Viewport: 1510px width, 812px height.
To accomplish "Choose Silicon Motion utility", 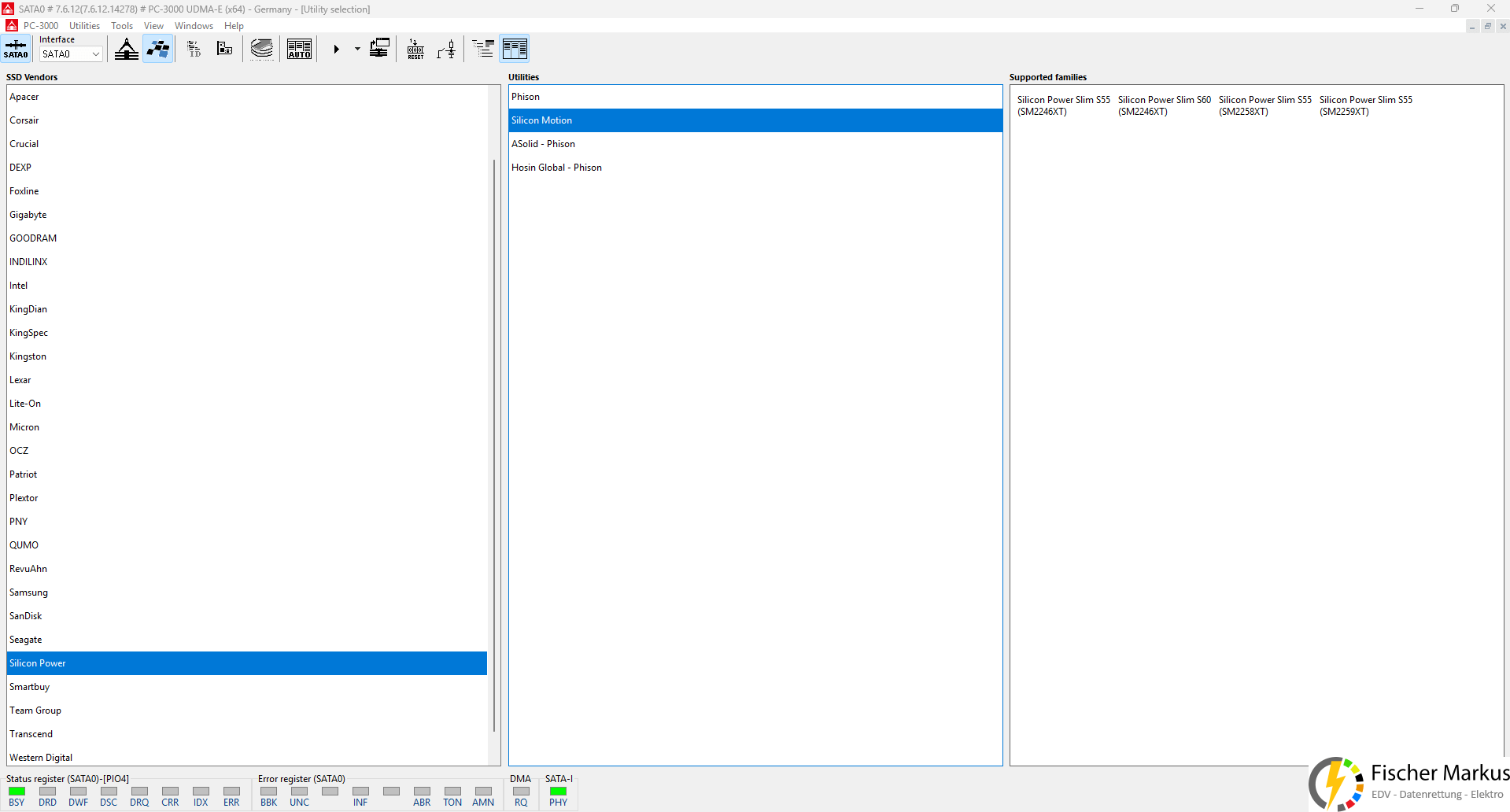I will click(x=755, y=120).
